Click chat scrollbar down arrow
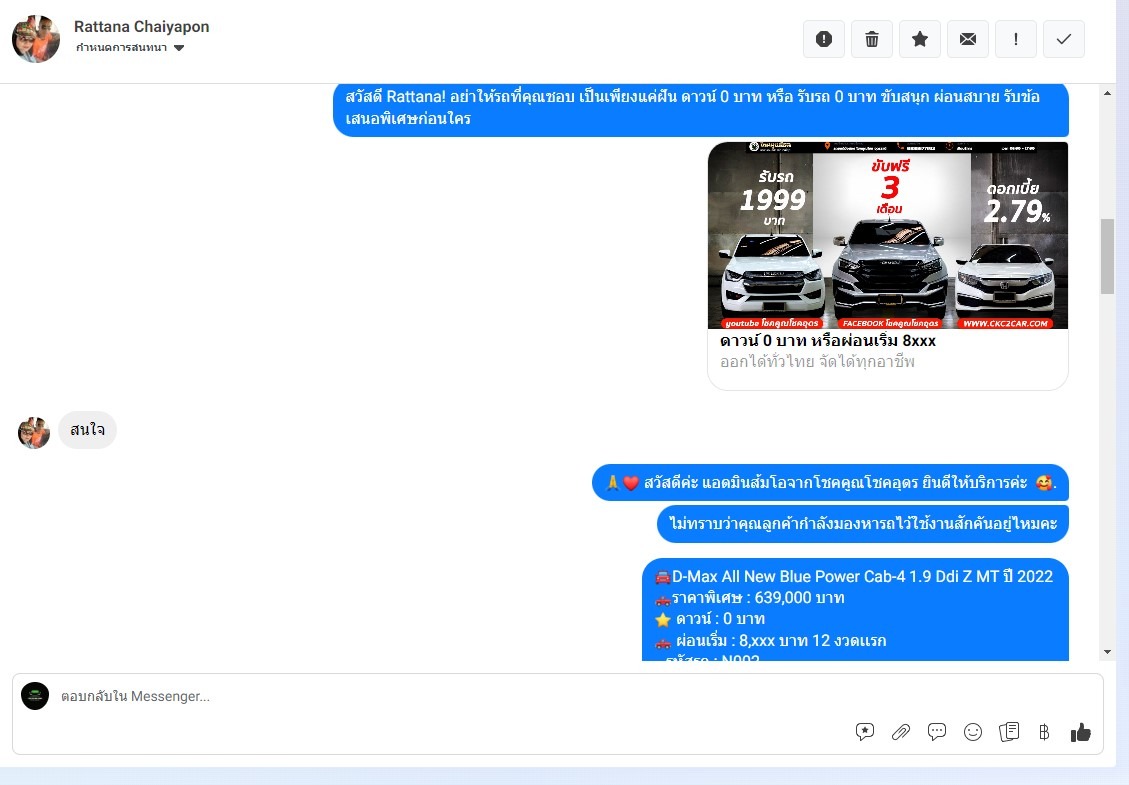Screen dimensions: 1129x785 coord(1107,652)
